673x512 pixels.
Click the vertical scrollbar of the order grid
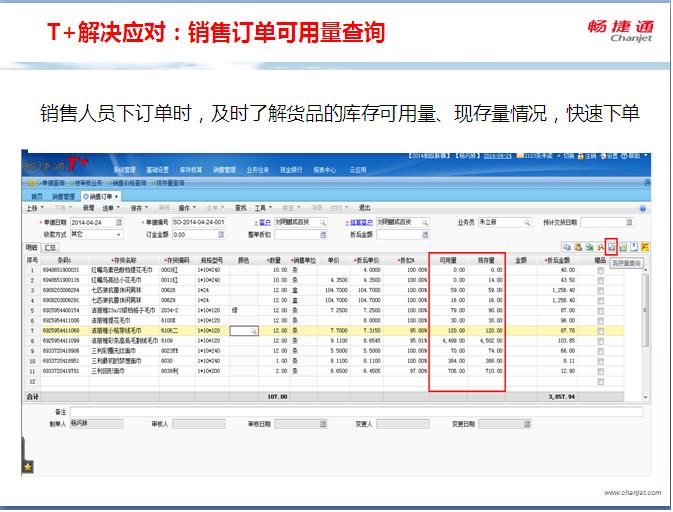[x=645, y=310]
